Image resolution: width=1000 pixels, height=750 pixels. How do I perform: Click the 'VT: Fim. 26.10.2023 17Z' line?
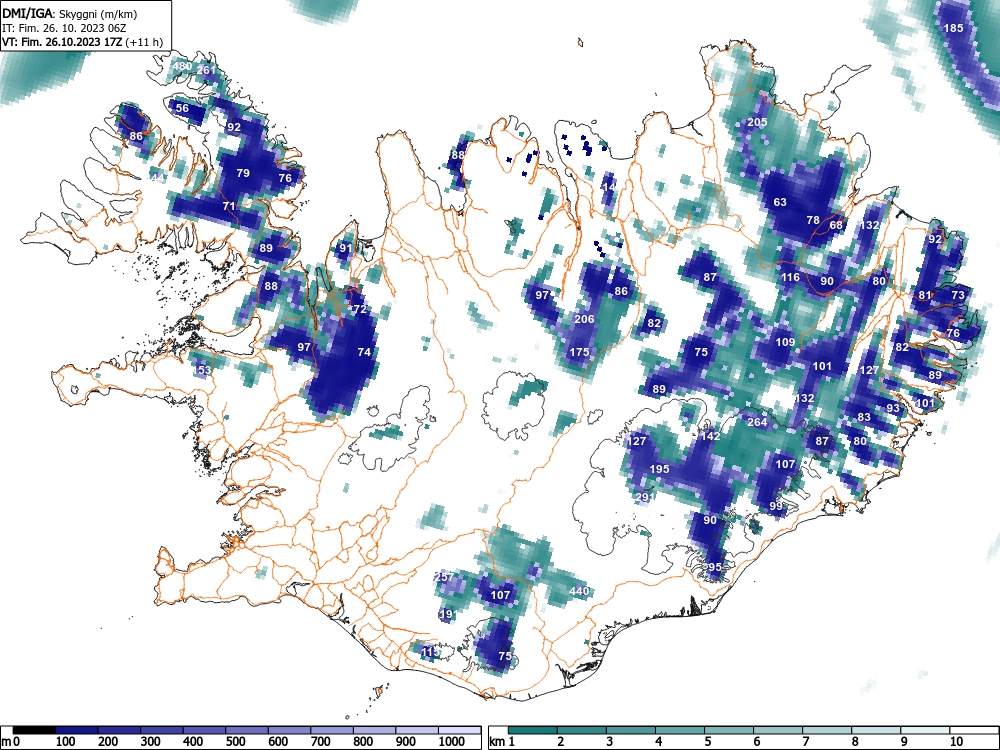[62, 43]
